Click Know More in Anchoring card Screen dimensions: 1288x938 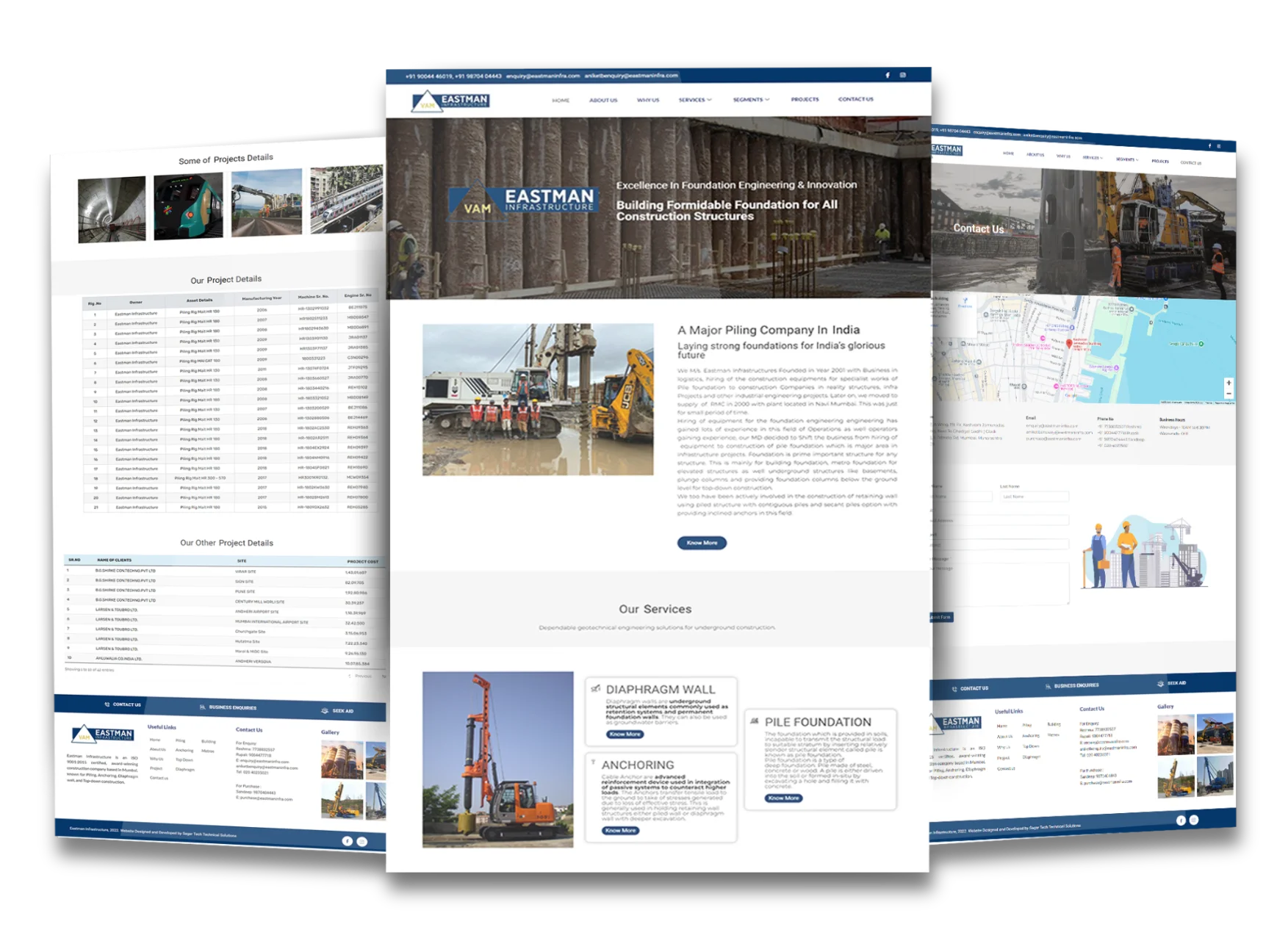[x=621, y=830]
